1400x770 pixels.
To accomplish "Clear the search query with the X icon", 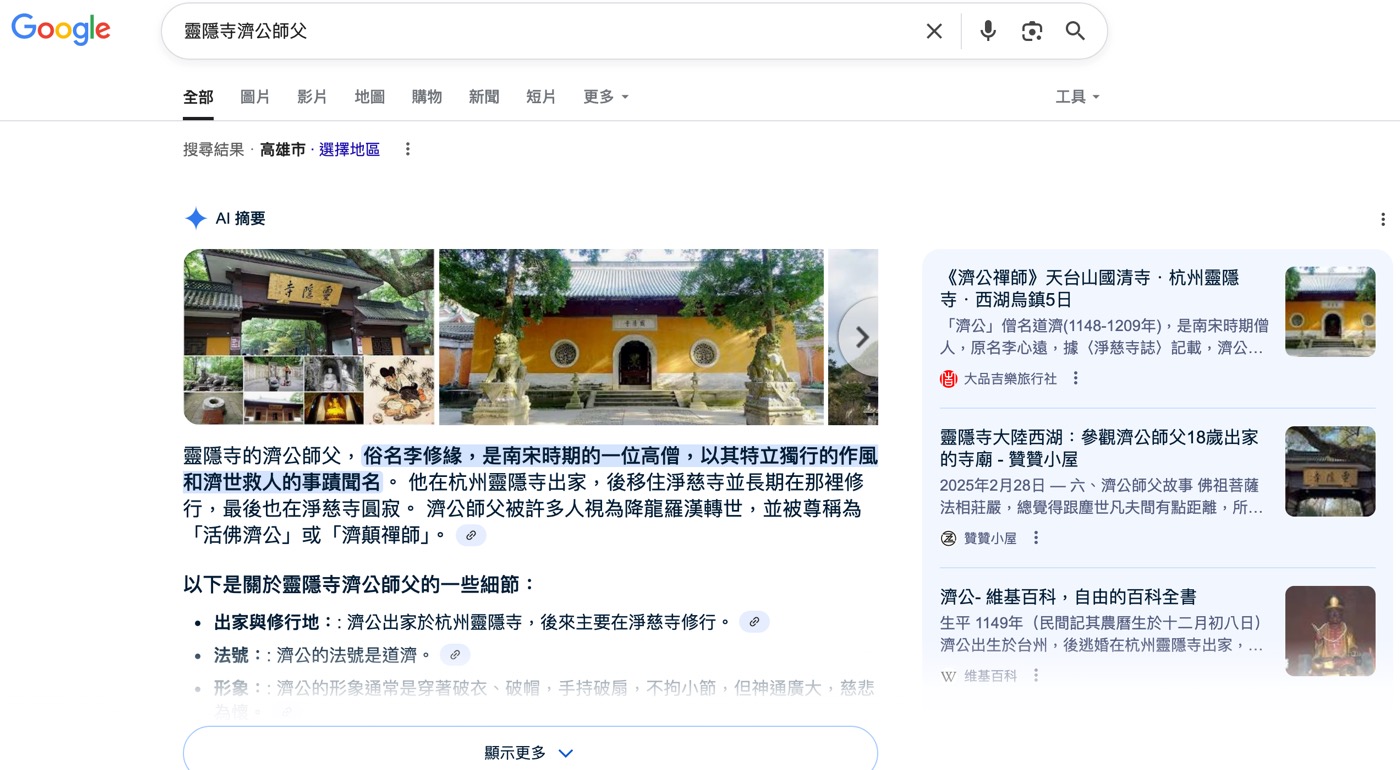I will [x=934, y=31].
